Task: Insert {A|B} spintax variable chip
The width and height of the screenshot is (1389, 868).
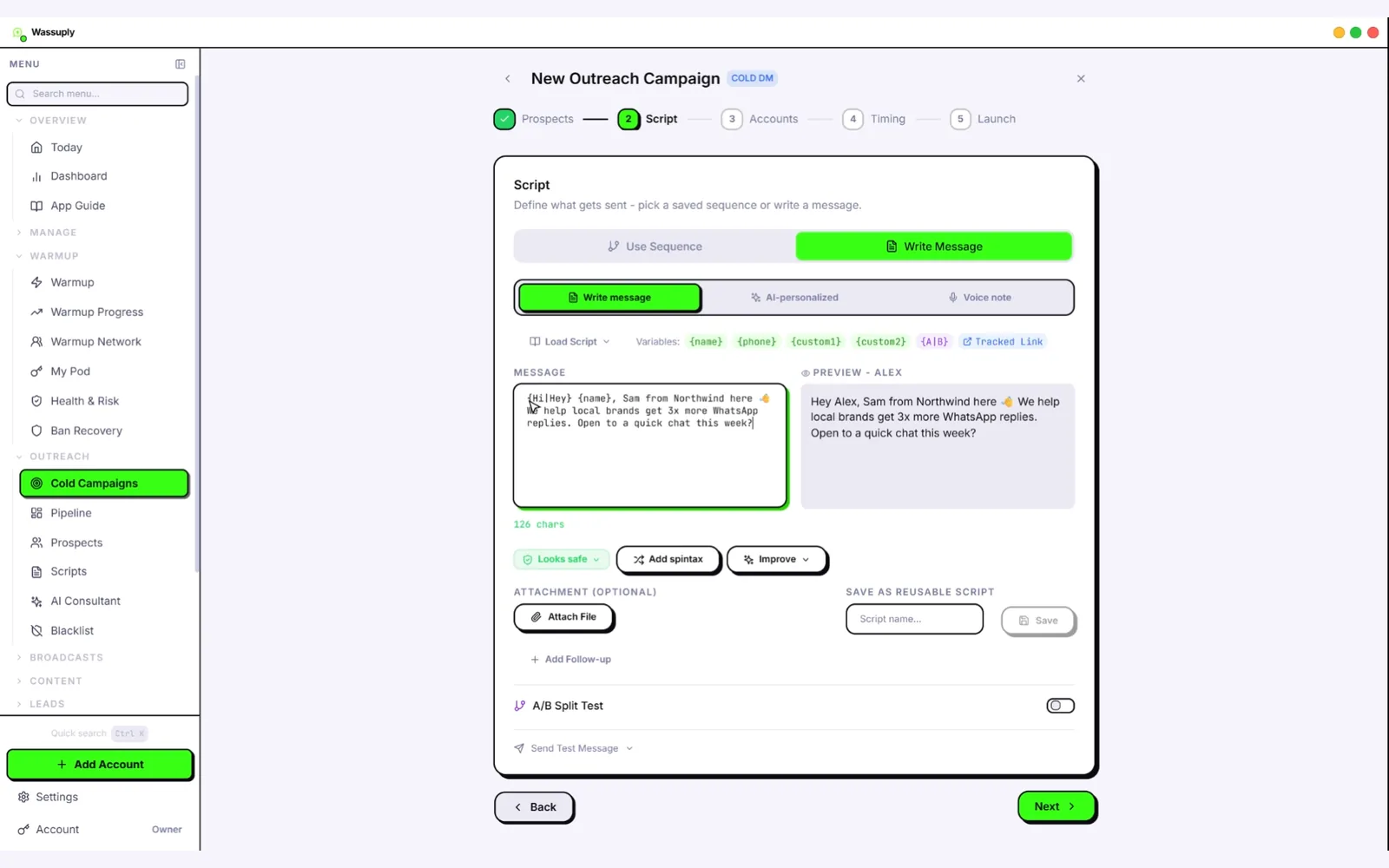Action: point(934,342)
